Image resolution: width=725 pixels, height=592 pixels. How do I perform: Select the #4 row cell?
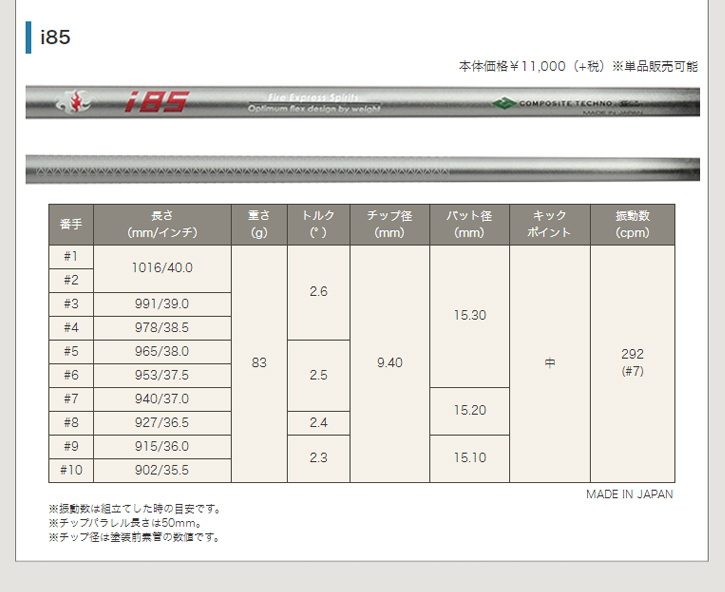tap(71, 328)
